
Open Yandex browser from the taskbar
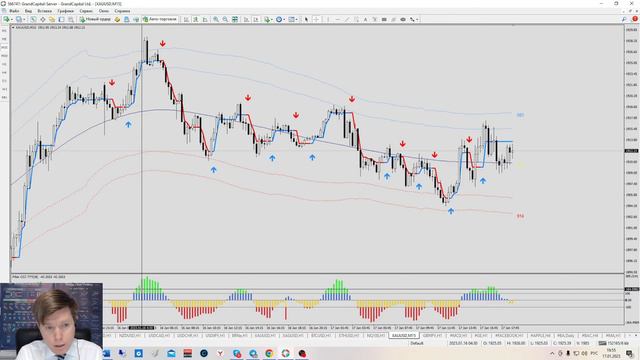[x=220, y=353]
